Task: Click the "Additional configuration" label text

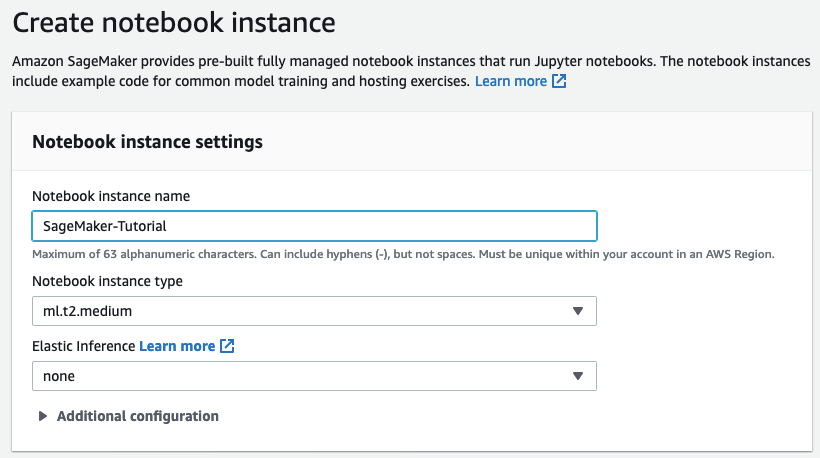Action: [138, 416]
